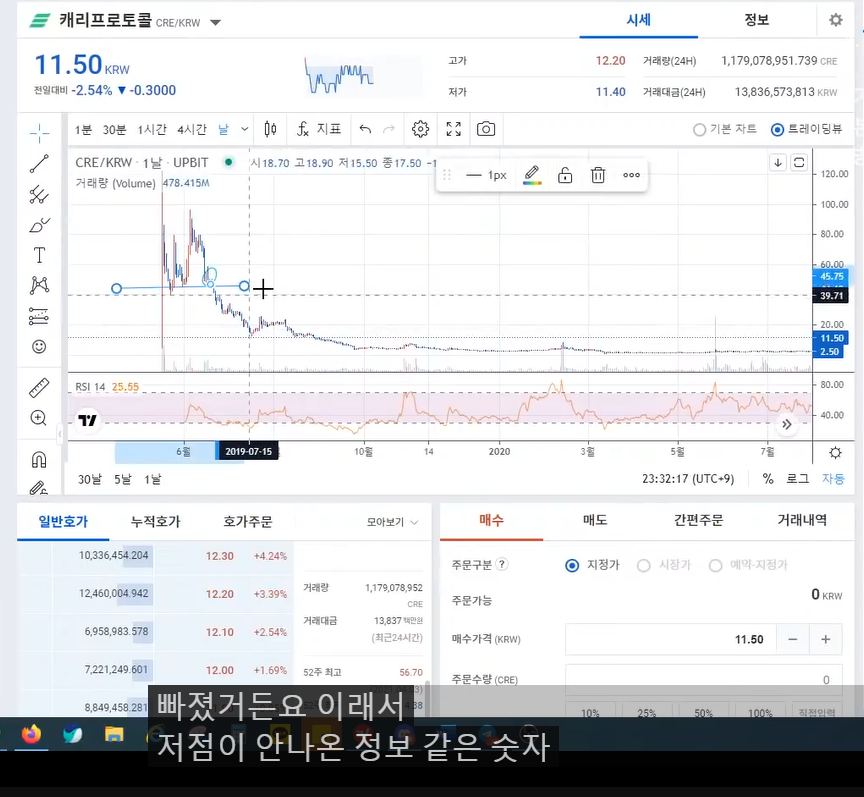Select the 지정가 order type
Viewport: 864px width, 797px height.
pyautogui.click(x=572, y=566)
